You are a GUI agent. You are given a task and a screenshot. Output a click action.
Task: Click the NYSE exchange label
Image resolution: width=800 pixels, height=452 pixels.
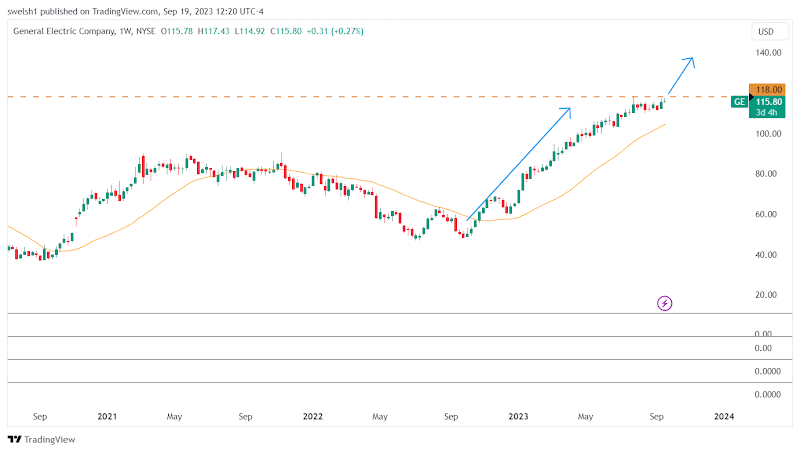point(145,31)
